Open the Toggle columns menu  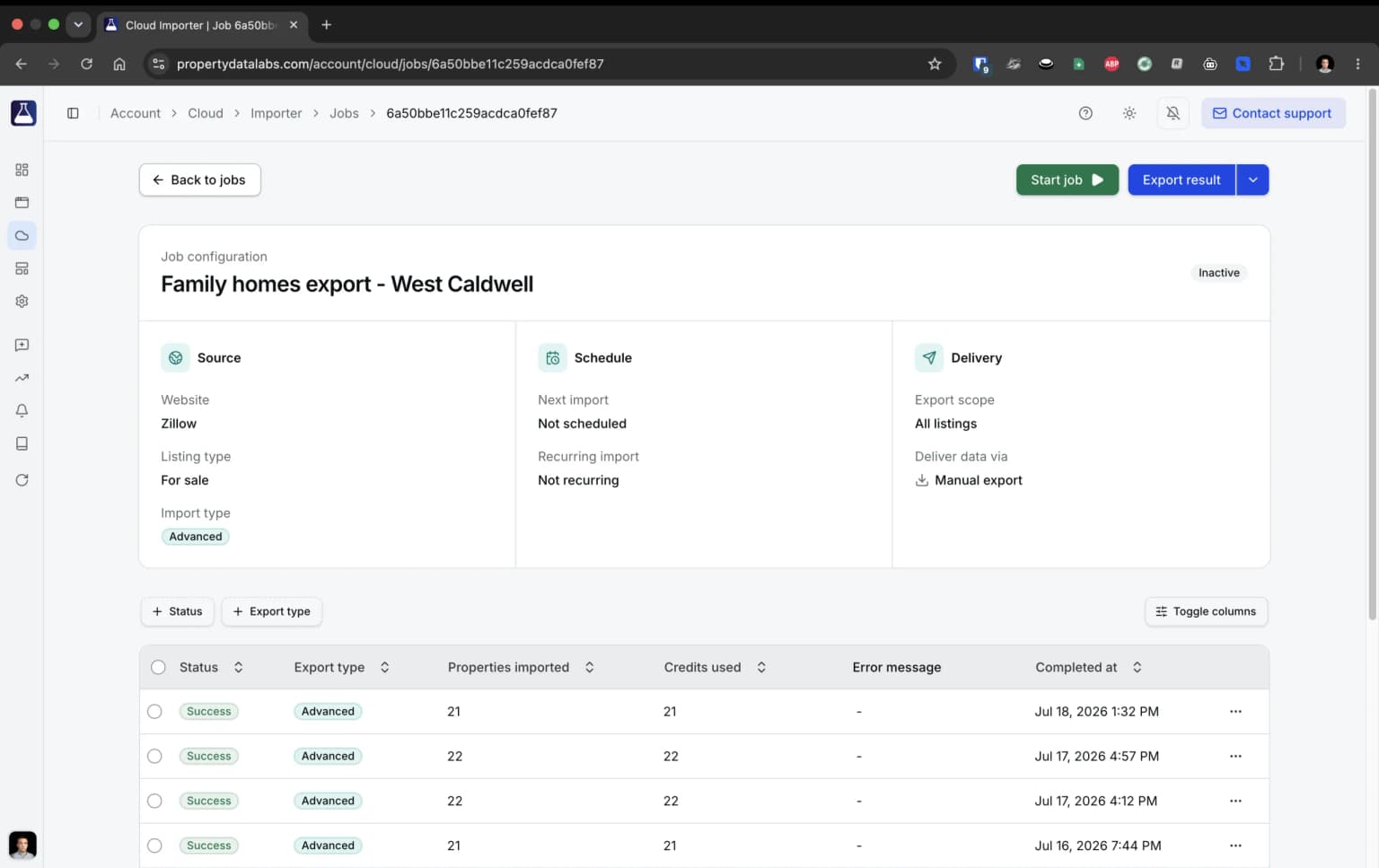coord(1206,611)
